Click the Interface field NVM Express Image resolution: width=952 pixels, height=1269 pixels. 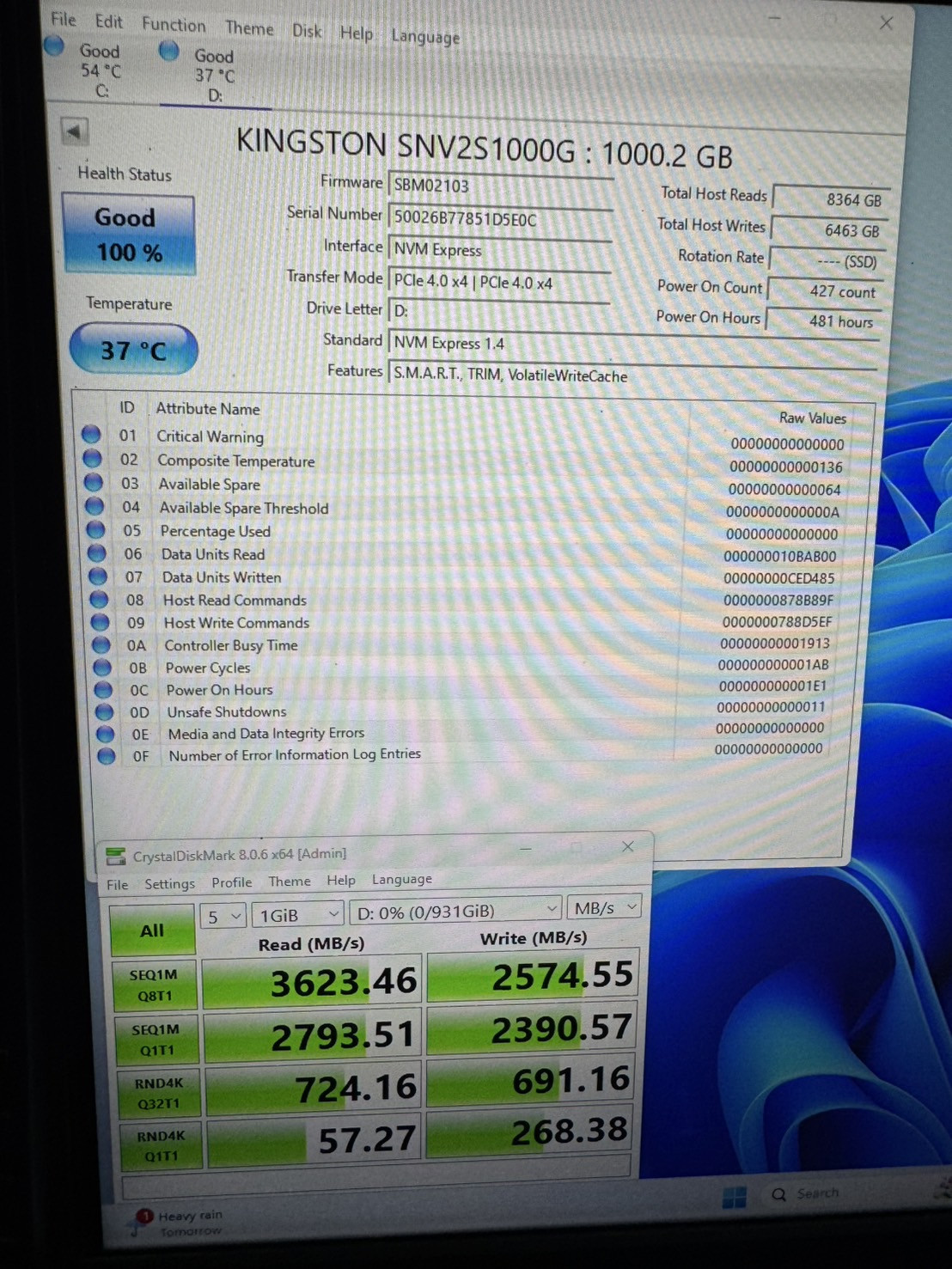[x=500, y=250]
